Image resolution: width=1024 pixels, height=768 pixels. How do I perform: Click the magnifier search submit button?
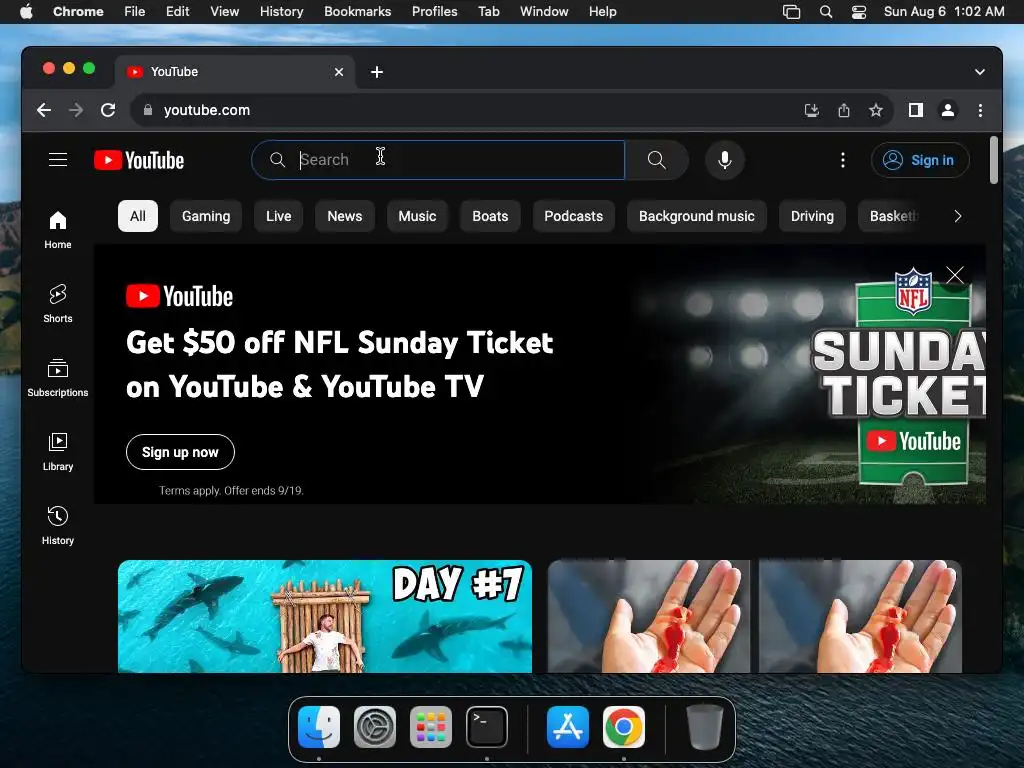[x=656, y=160]
